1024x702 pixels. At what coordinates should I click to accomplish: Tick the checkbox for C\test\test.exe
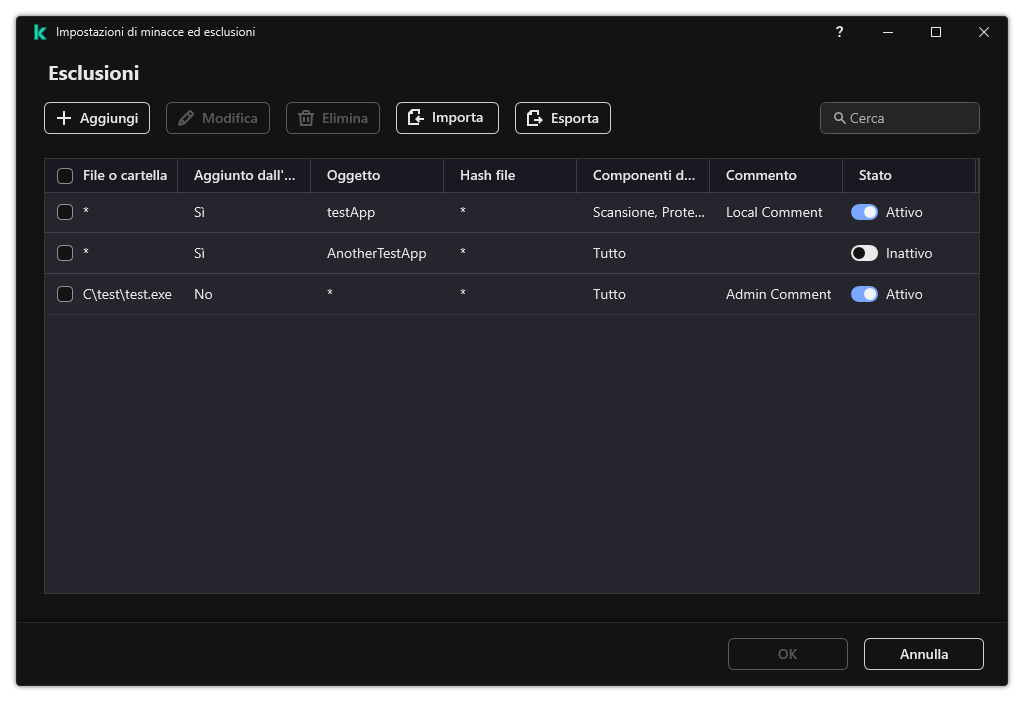(65, 294)
